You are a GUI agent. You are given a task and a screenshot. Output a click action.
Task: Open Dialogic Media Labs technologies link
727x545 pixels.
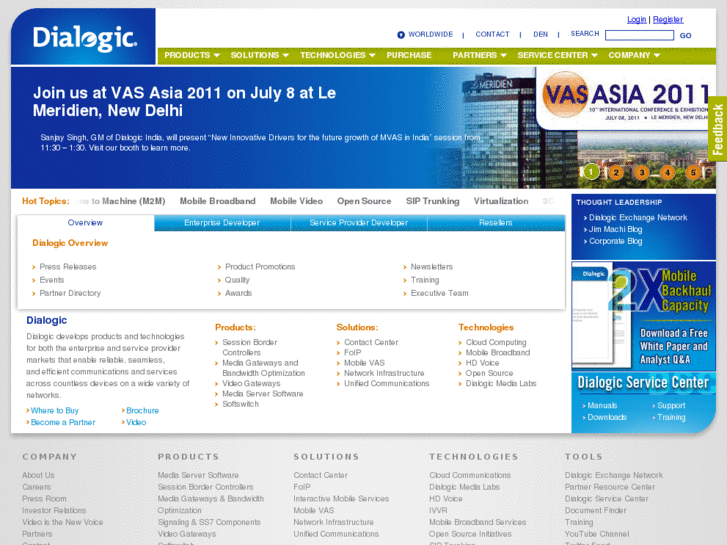point(501,384)
